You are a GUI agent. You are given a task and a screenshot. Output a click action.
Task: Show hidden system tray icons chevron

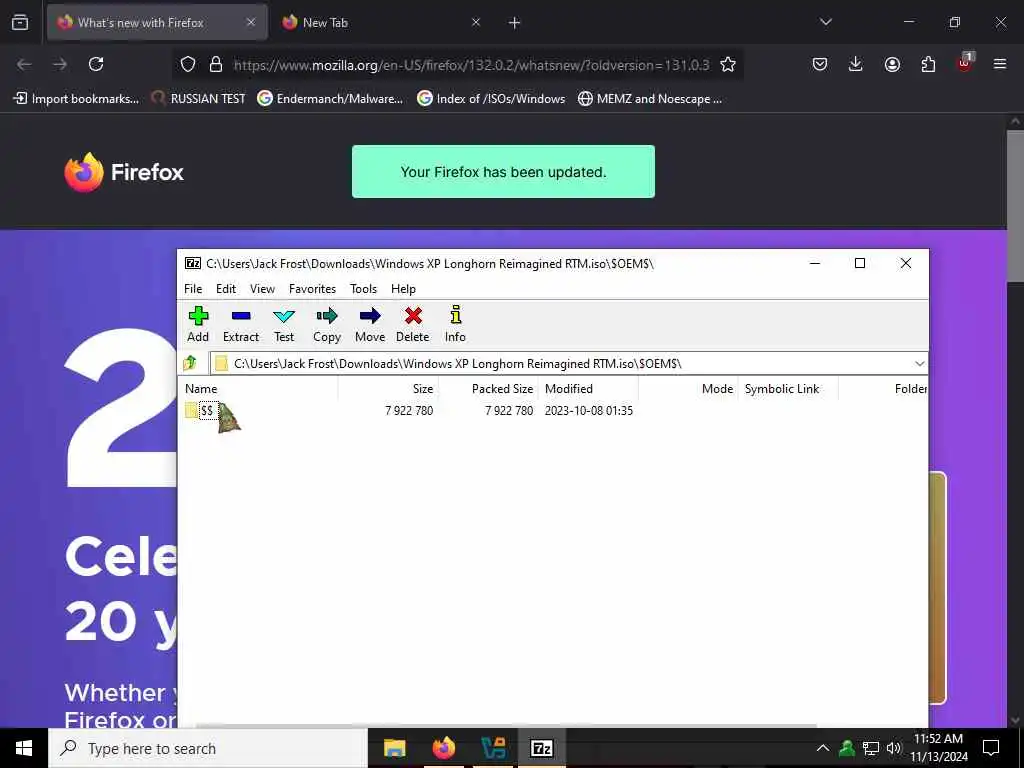point(823,748)
